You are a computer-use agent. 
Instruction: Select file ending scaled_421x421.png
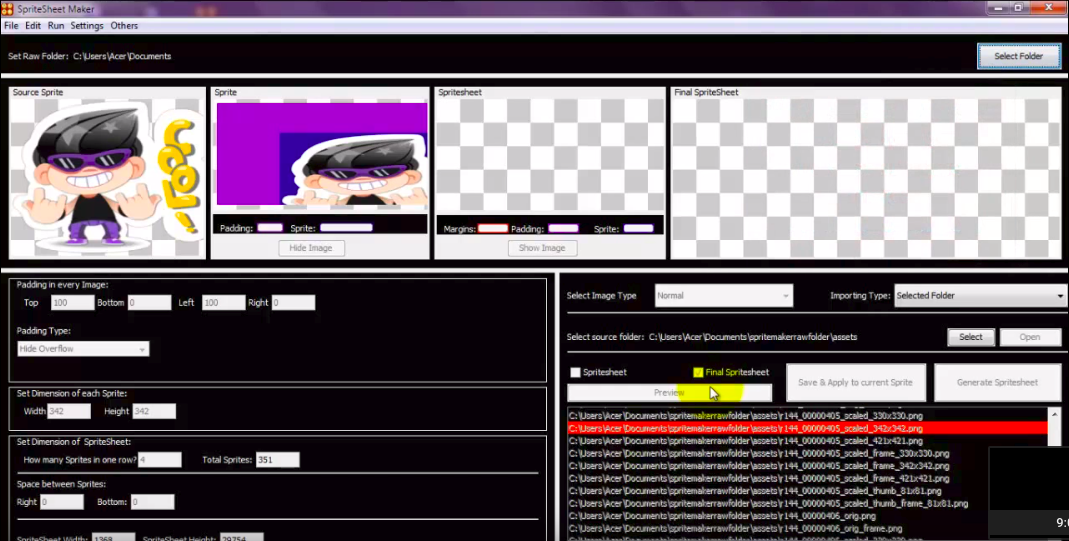pos(746,442)
